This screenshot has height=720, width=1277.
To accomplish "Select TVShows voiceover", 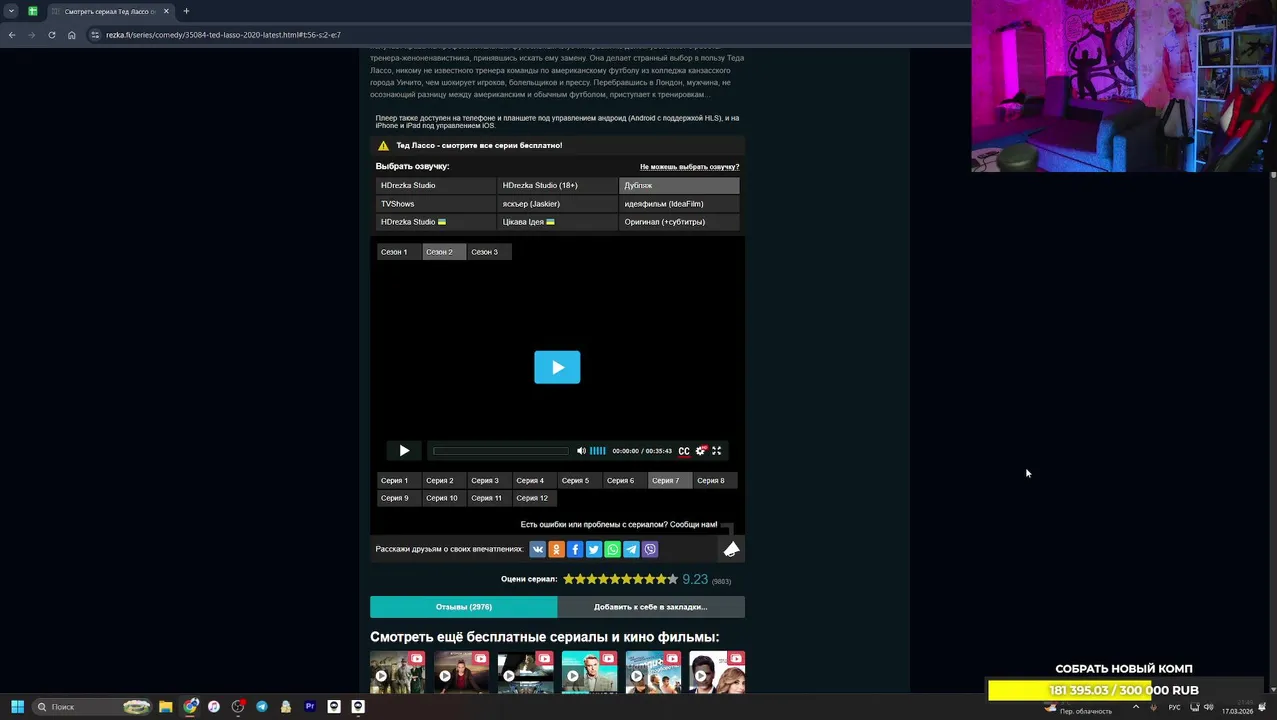I will tap(436, 204).
